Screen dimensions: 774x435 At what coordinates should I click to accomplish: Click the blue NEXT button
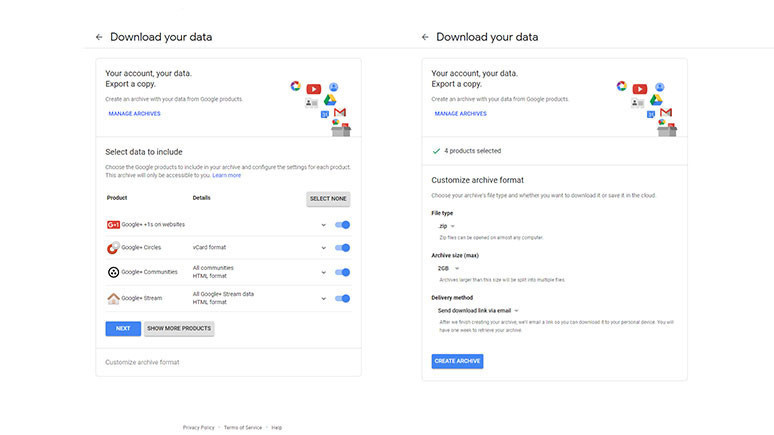pyautogui.click(x=123, y=328)
